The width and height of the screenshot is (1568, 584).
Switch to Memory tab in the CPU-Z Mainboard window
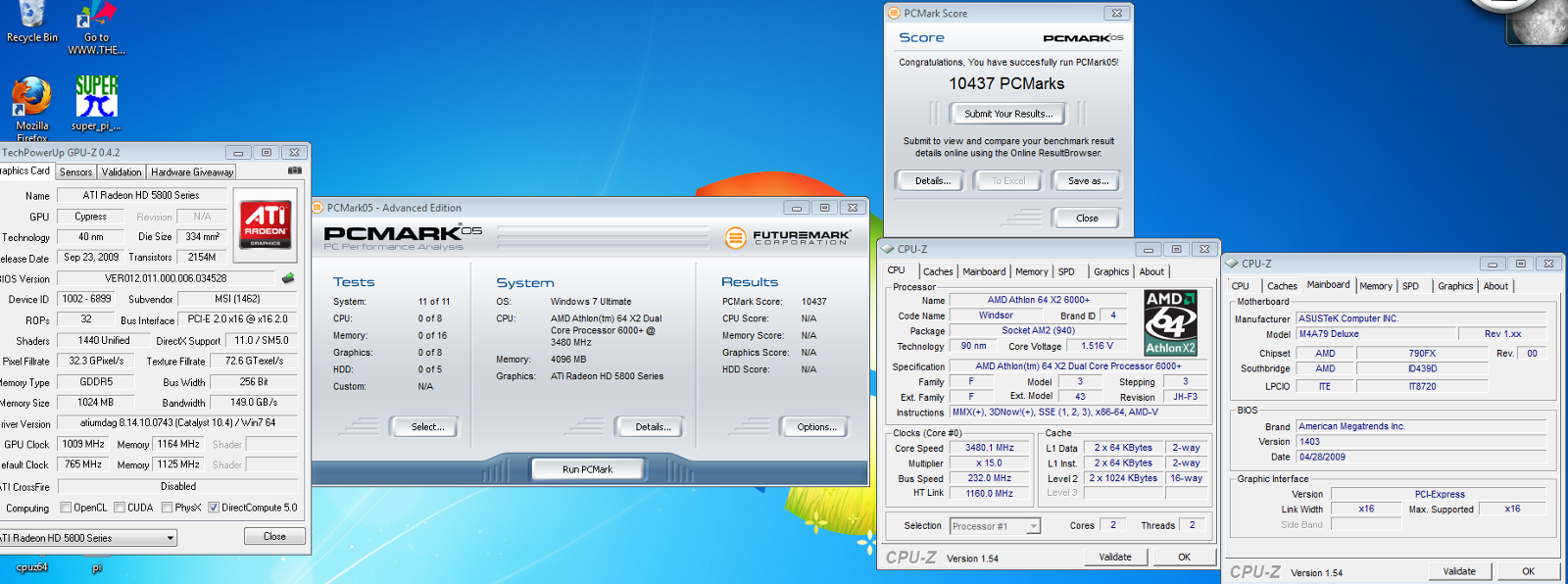point(1376,286)
